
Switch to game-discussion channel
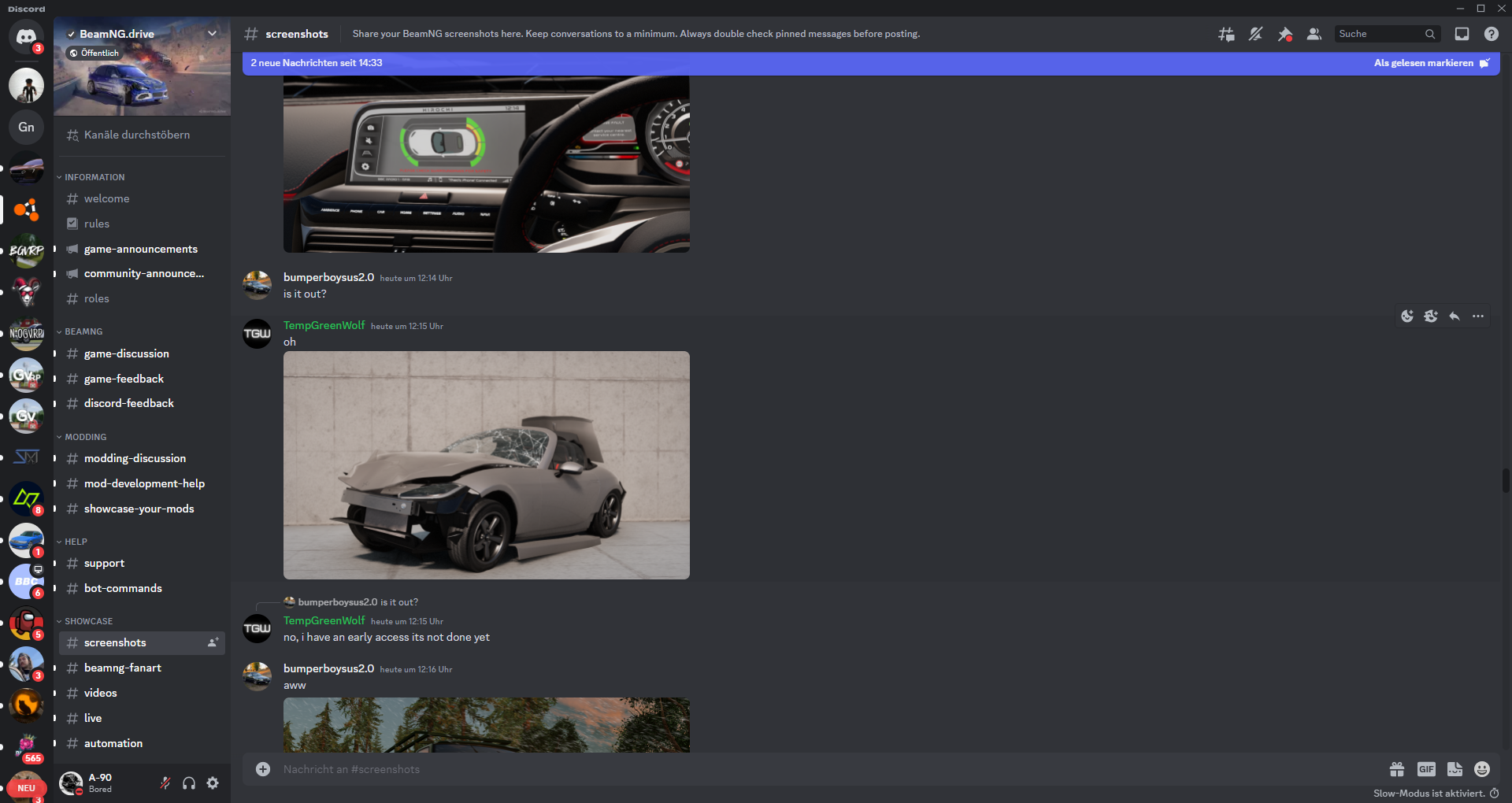tap(142, 353)
